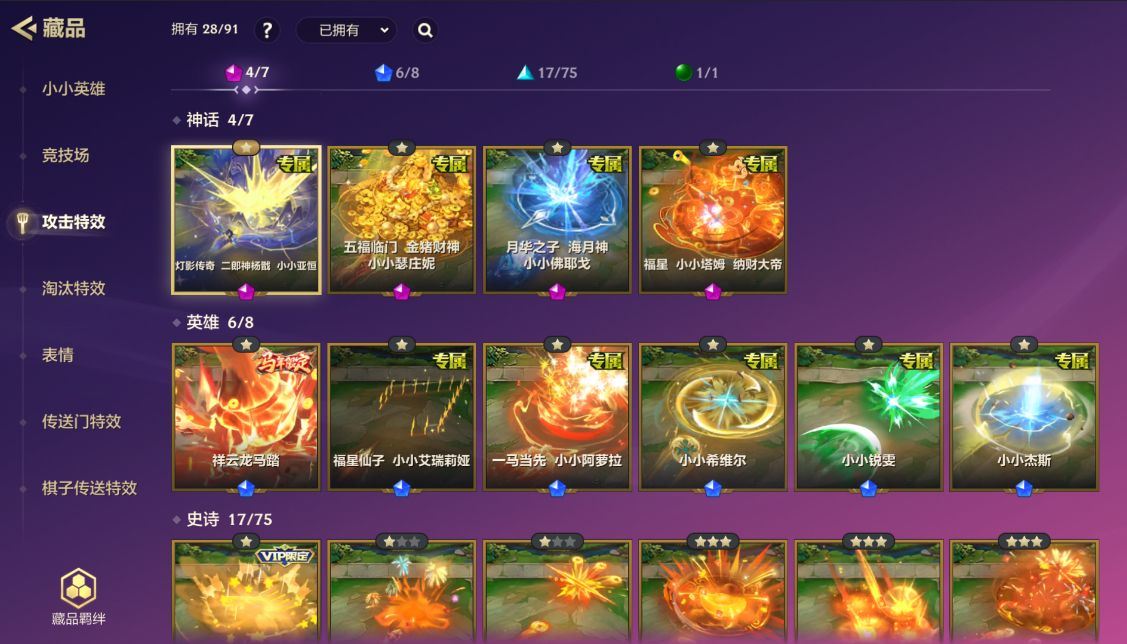The image size is (1127, 644).
Task: Select the cyan triangle 17/75 filter
Action: click(x=547, y=73)
